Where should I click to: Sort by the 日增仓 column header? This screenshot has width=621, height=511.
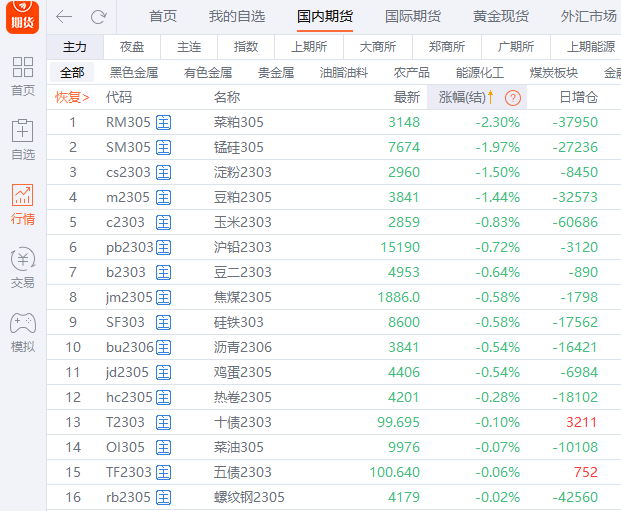[578, 97]
